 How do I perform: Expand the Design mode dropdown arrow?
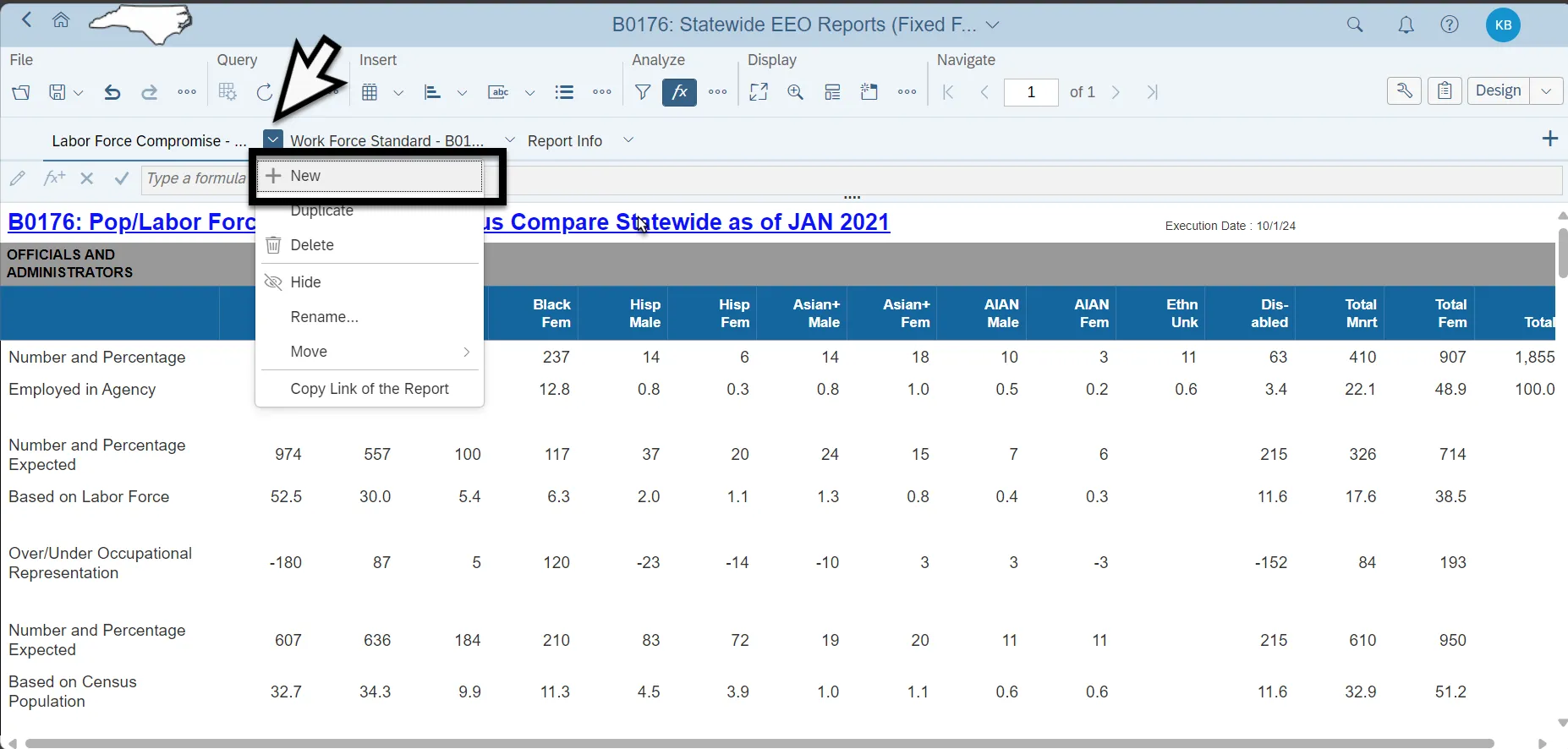pos(1546,91)
